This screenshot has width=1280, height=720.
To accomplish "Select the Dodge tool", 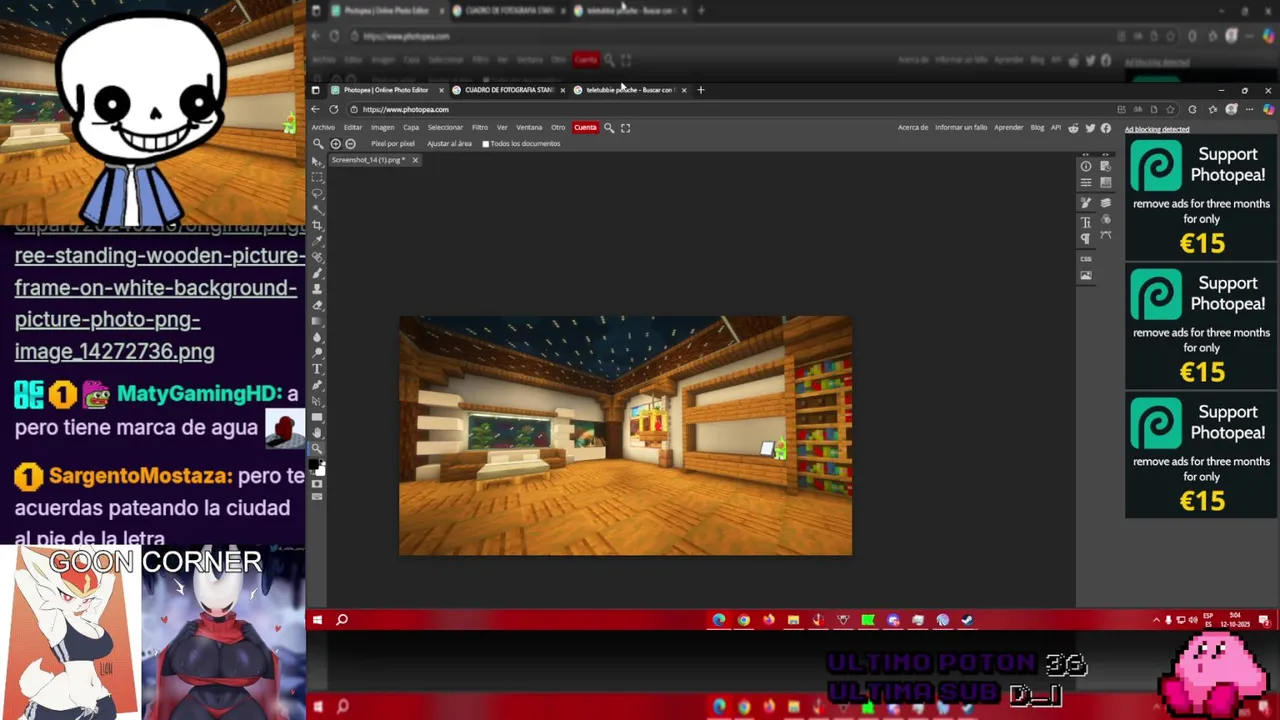I will point(317,352).
